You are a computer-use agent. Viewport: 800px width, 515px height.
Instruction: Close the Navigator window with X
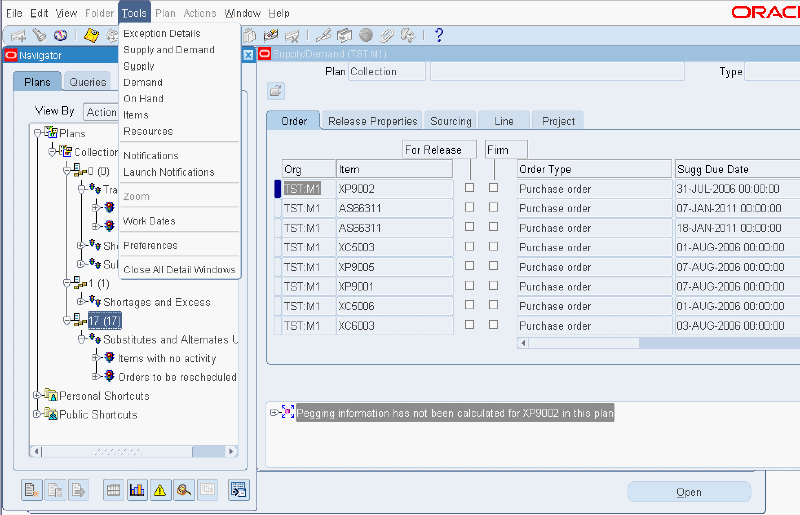(x=248, y=55)
